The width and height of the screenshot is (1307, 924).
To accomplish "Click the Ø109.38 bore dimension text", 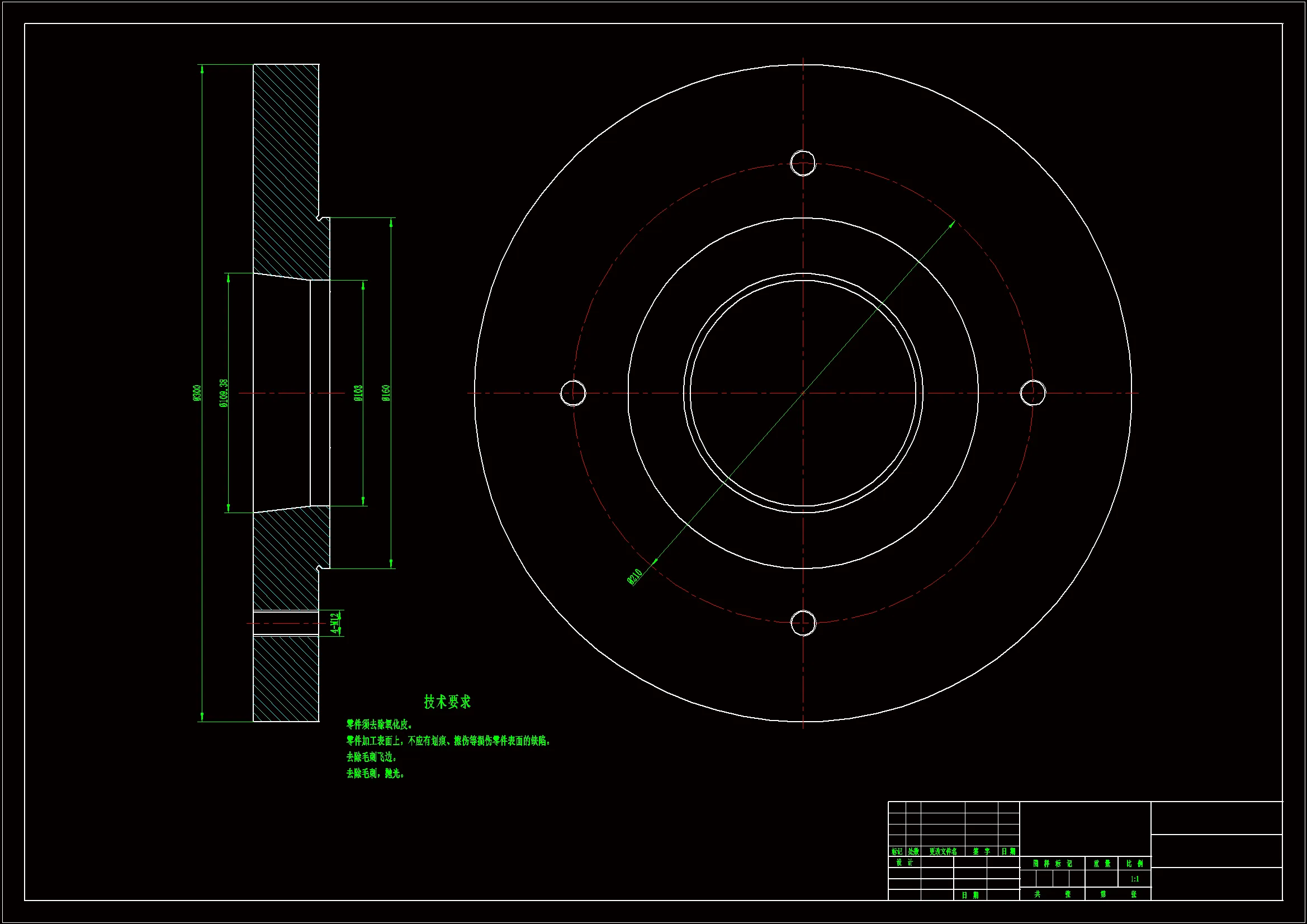I will pos(224,393).
